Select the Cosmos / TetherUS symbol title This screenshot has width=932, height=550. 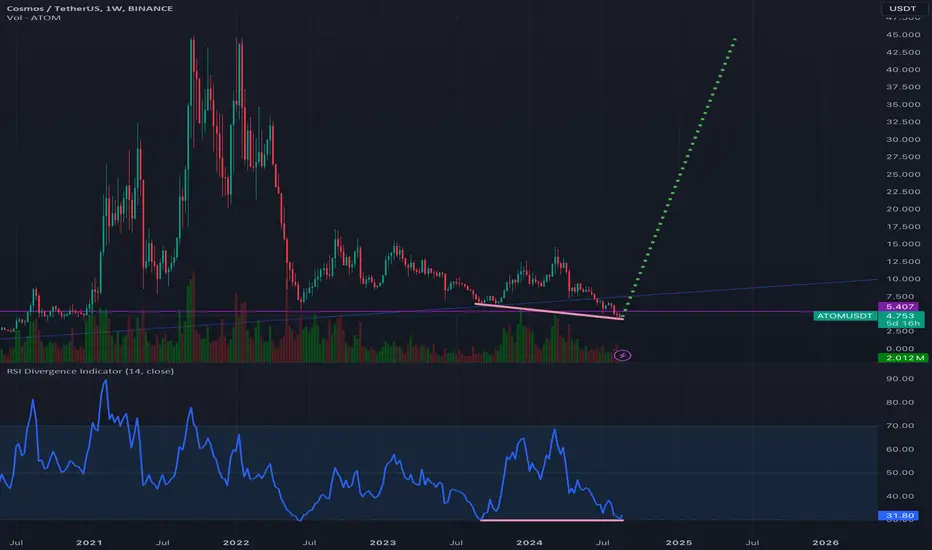(x=90, y=8)
